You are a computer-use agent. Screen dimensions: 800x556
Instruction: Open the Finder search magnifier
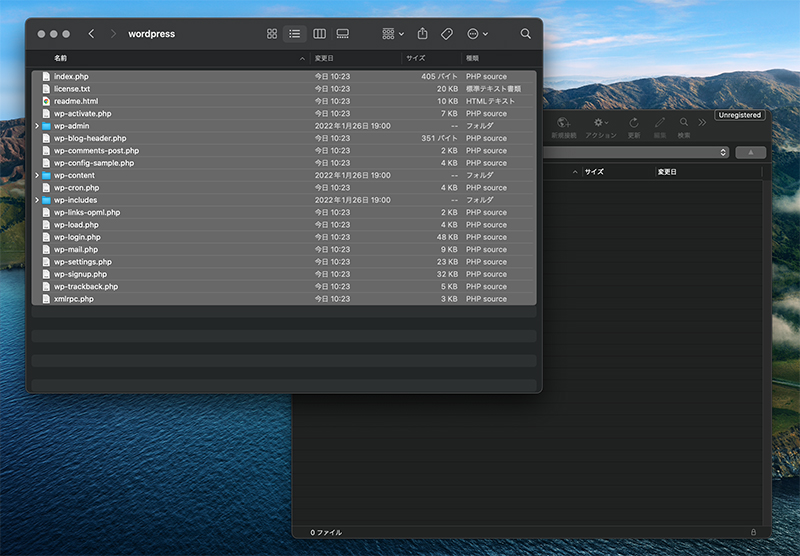pos(526,34)
